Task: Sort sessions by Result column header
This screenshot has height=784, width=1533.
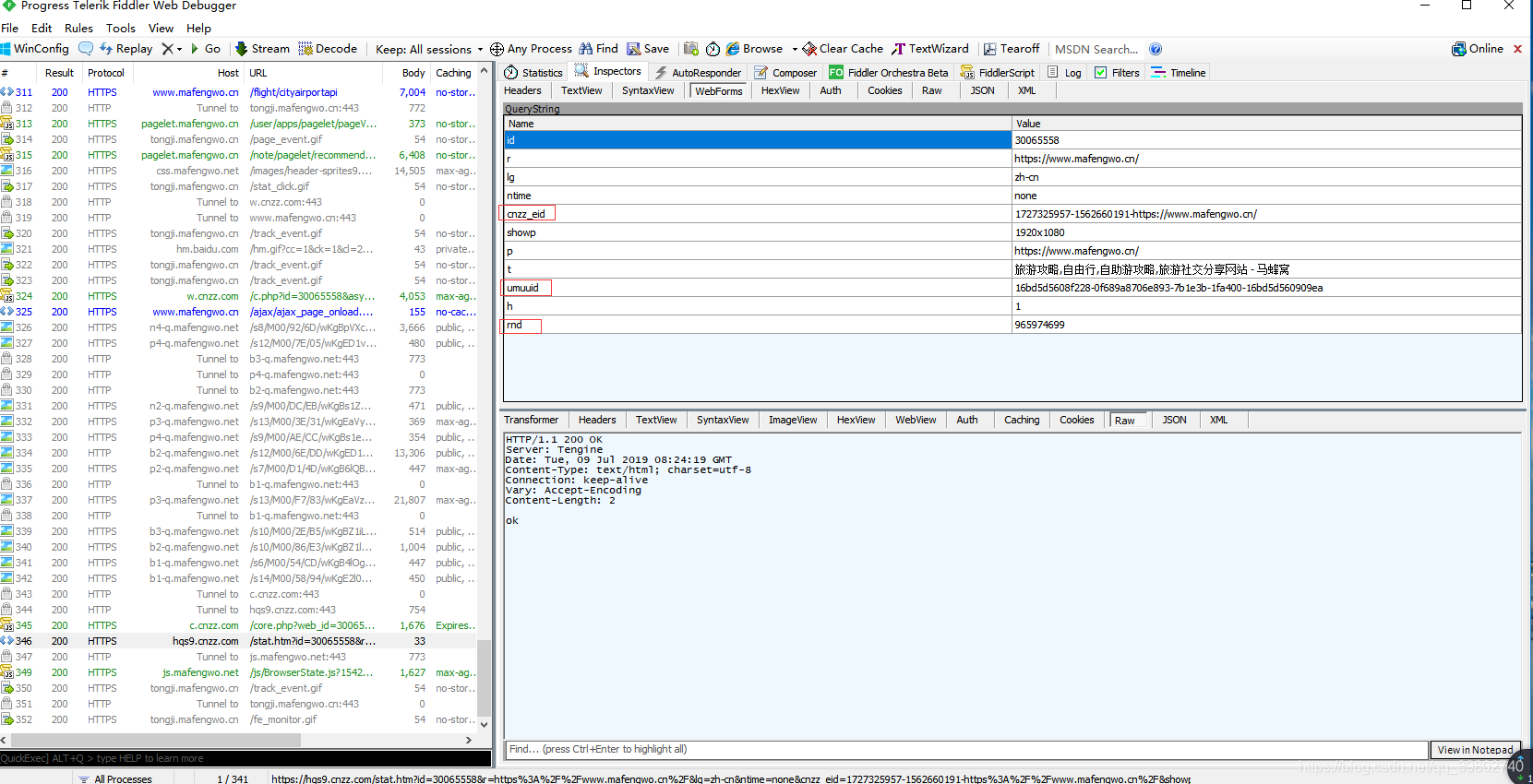Action: click(x=59, y=73)
